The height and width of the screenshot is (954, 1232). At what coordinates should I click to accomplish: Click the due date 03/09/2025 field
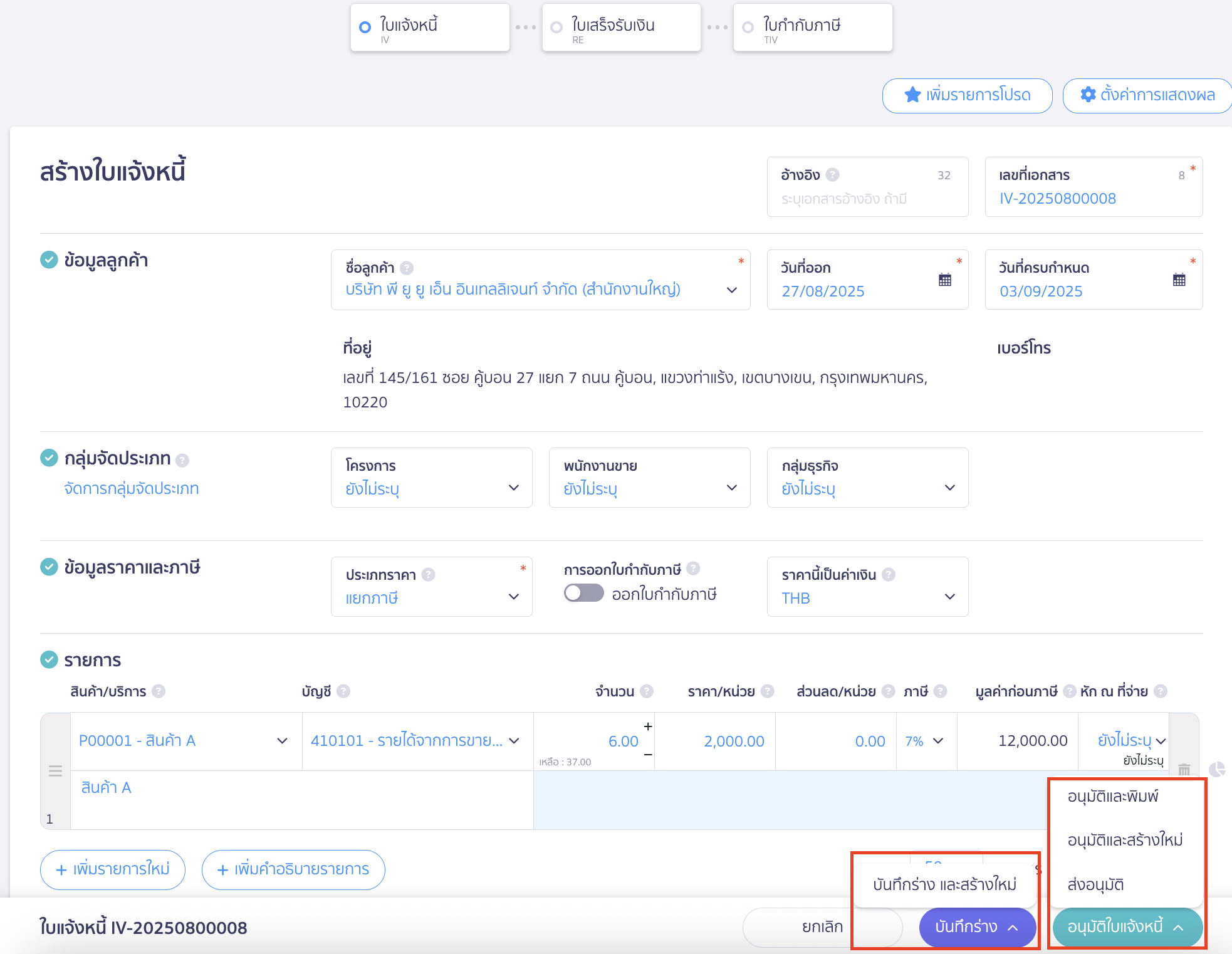(1094, 280)
